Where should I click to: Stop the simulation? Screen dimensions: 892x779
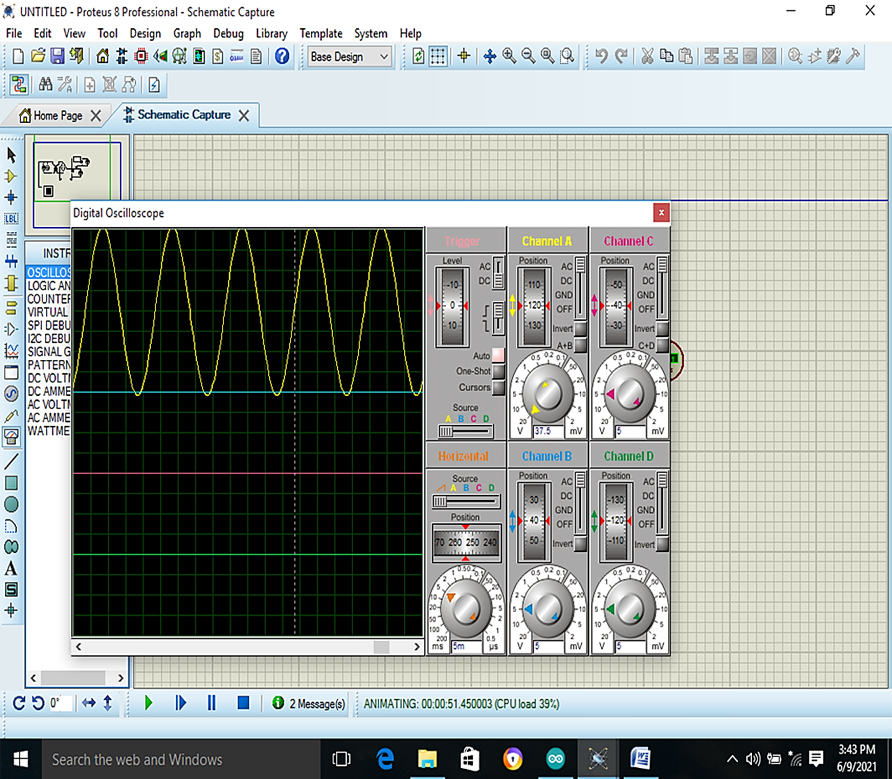243,703
